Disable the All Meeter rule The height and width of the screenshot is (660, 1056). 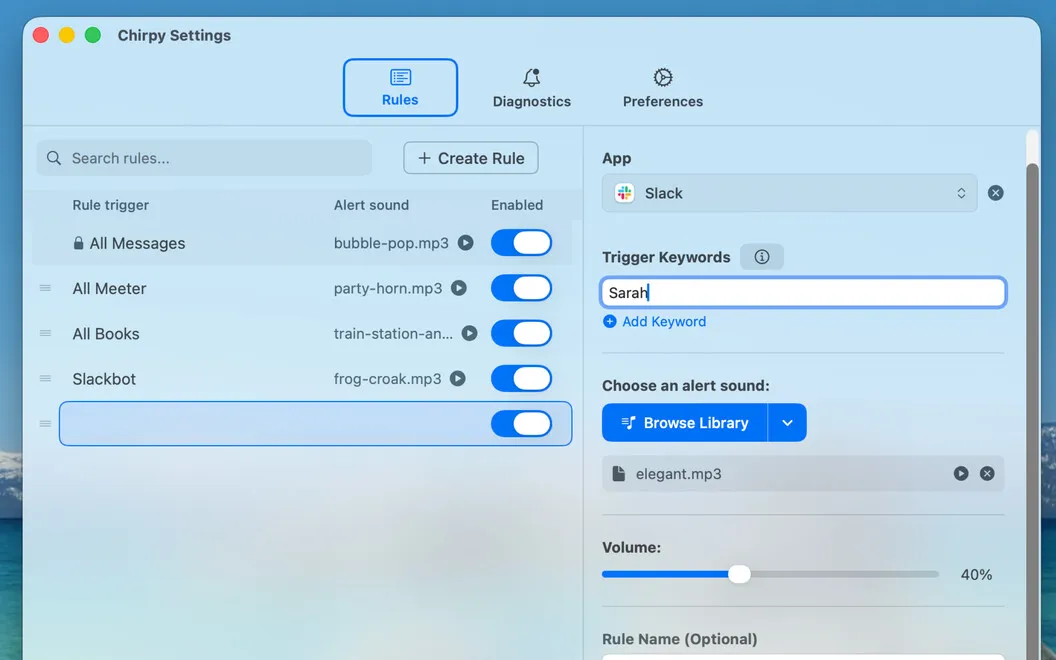click(521, 288)
